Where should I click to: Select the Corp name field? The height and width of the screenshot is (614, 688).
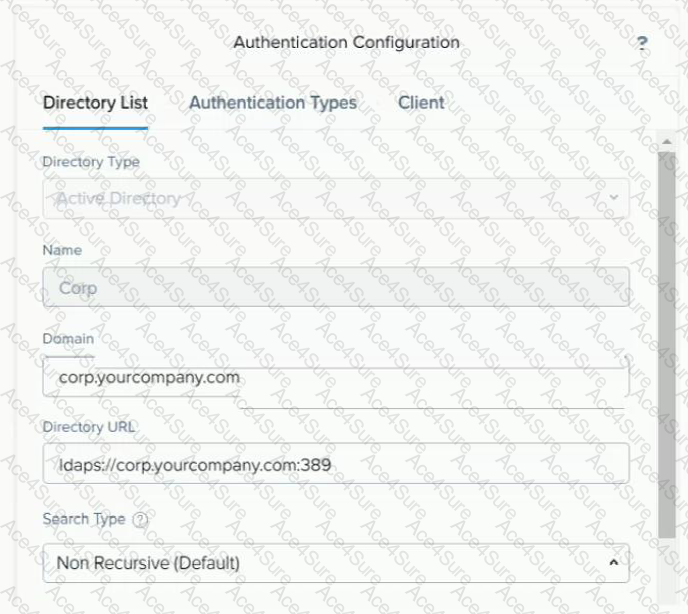click(336, 286)
